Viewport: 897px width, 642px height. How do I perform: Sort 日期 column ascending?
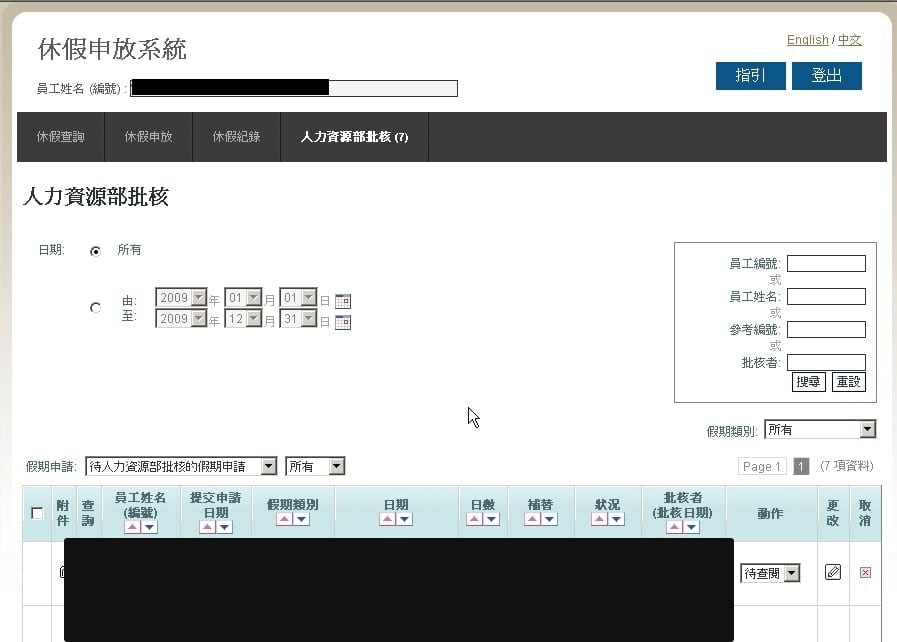click(x=387, y=519)
